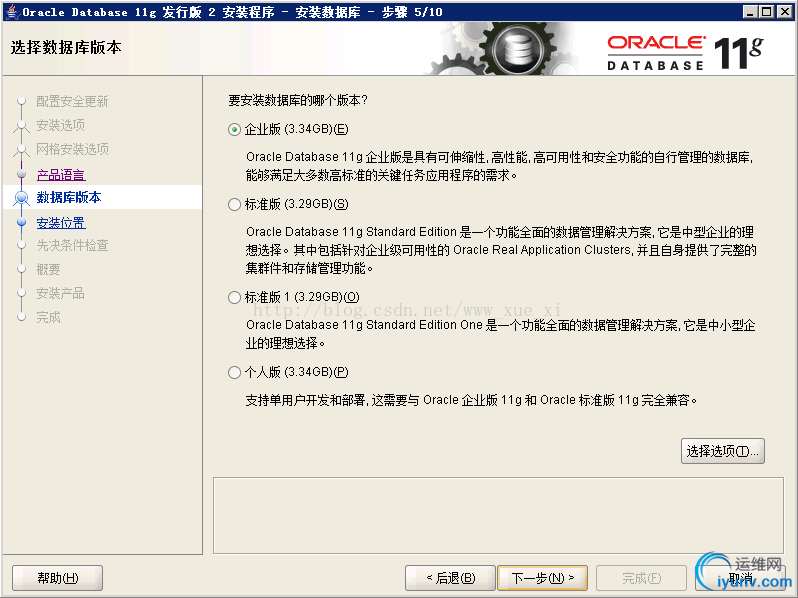798x598 pixels.
Task: Open the 产品语言 step link
Action: click(61, 175)
